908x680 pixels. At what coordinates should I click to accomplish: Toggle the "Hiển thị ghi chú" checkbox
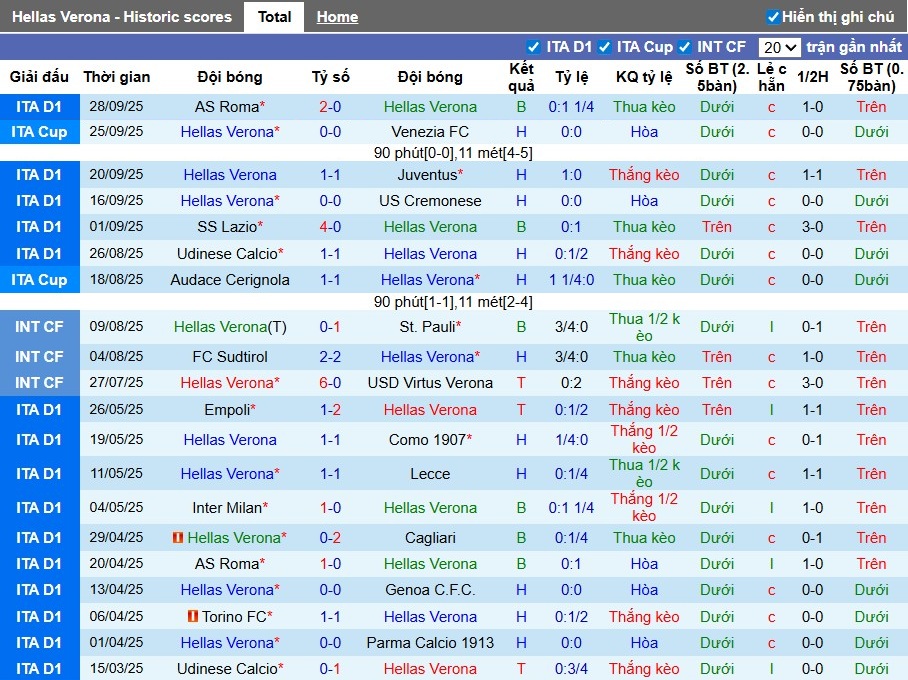(773, 17)
